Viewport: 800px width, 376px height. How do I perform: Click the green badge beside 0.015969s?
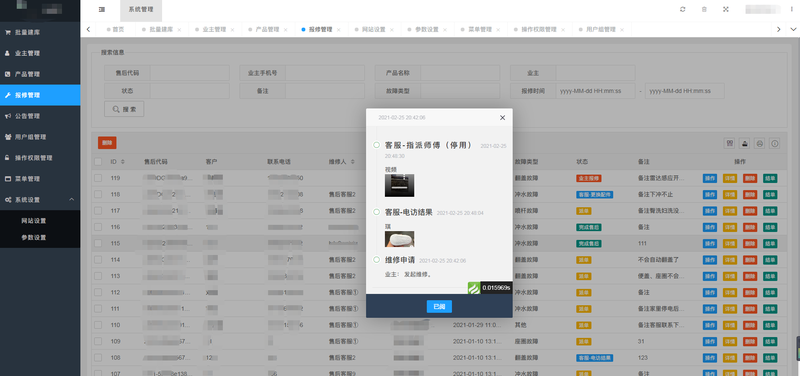tap(474, 288)
